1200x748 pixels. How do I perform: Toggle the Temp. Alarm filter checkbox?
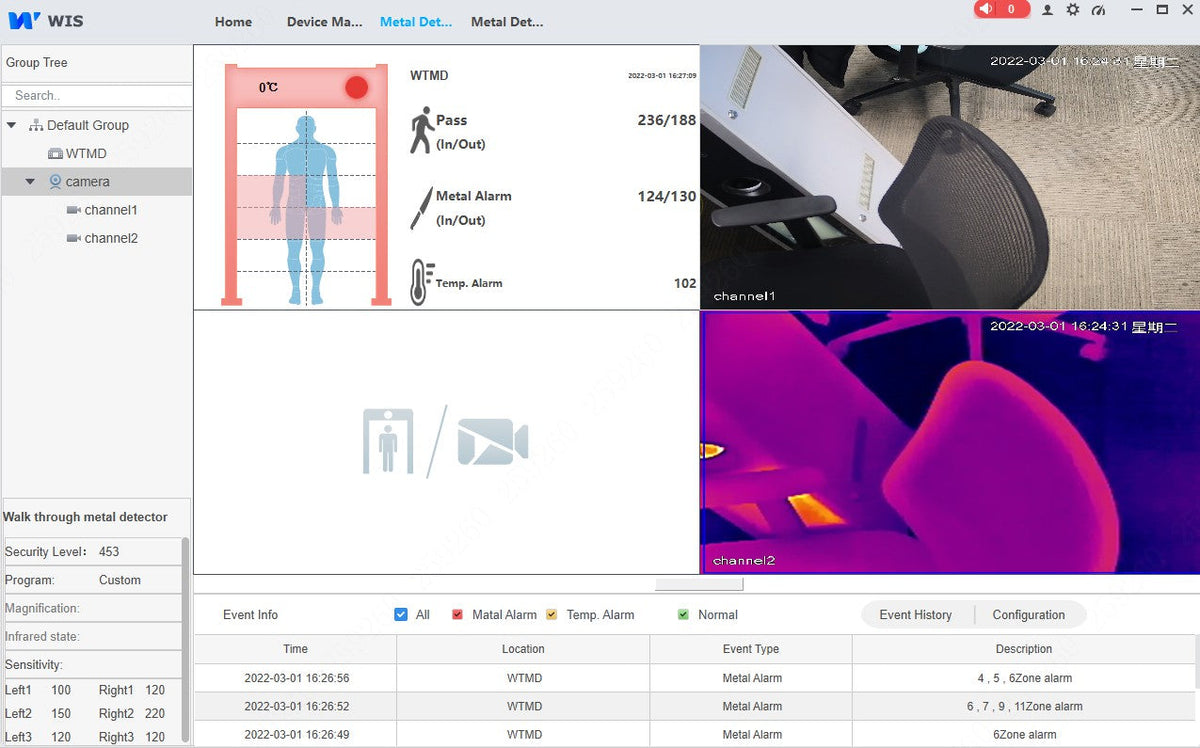(552, 615)
